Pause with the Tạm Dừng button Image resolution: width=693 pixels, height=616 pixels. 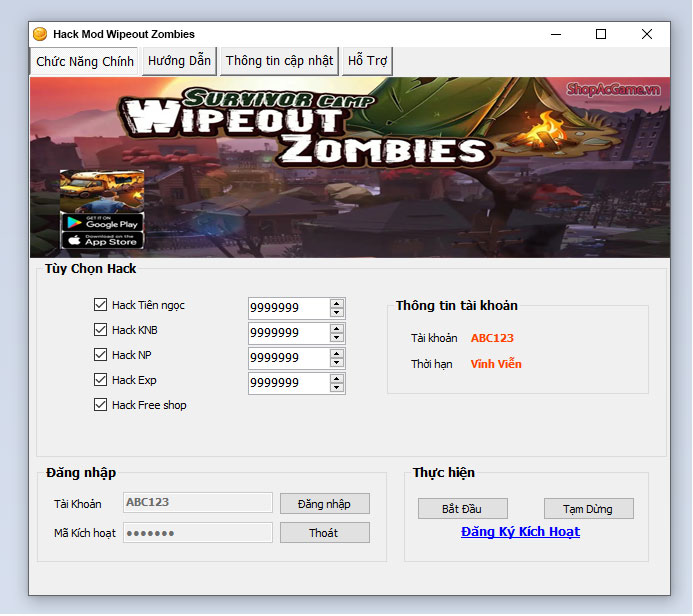click(x=588, y=509)
